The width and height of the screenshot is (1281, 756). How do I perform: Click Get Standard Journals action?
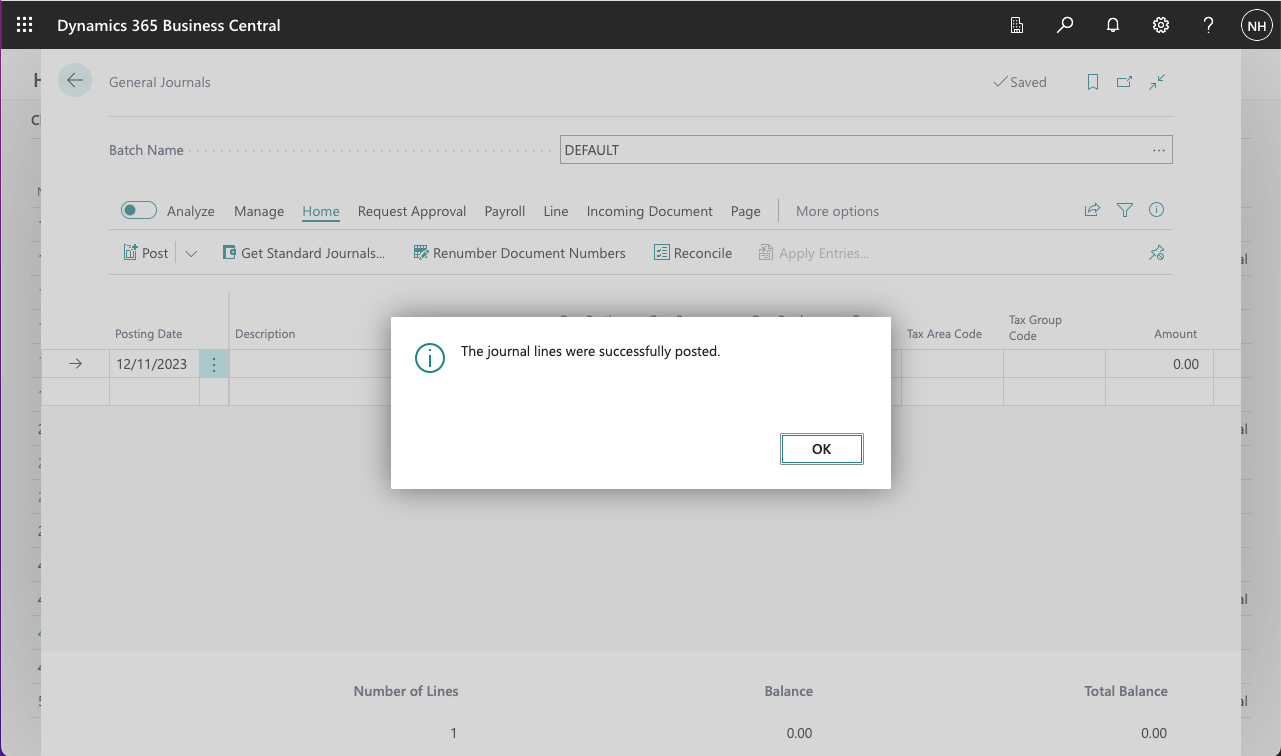click(303, 253)
